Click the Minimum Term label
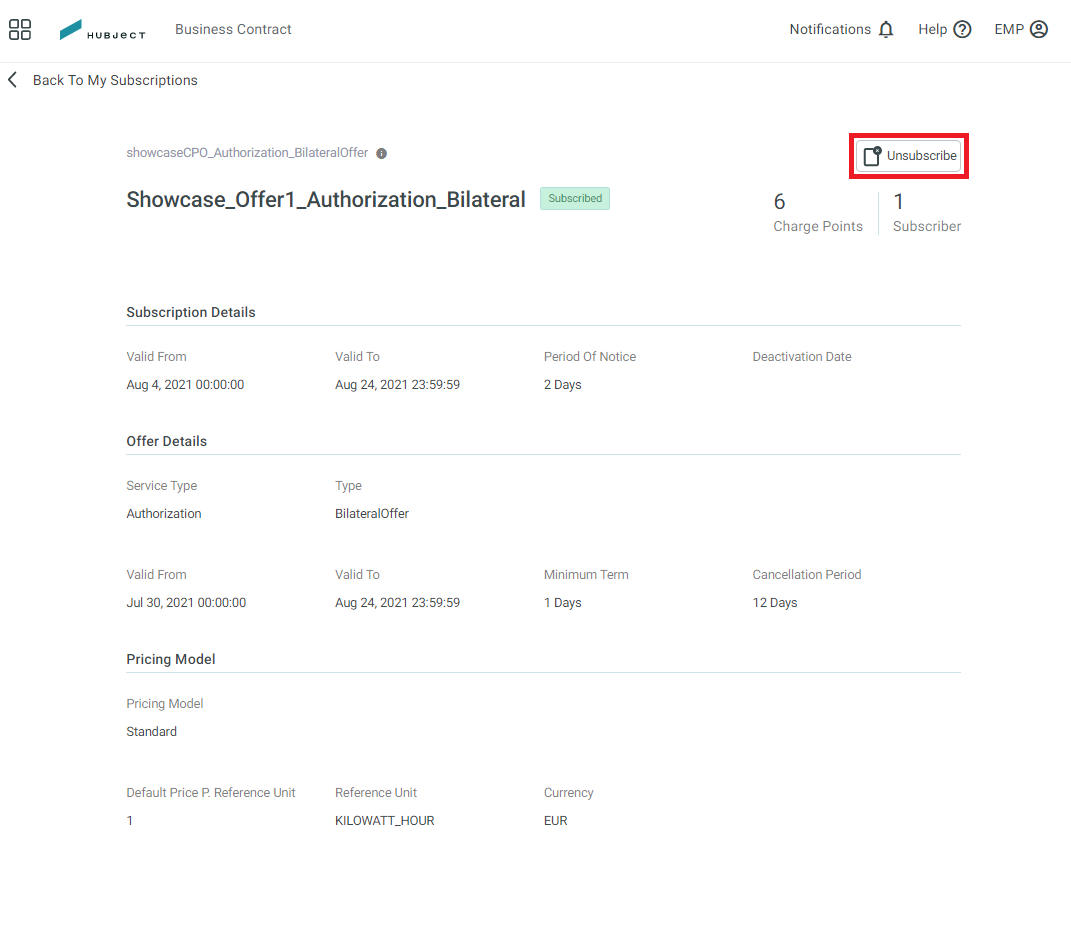The height and width of the screenshot is (948, 1071). click(x=586, y=574)
